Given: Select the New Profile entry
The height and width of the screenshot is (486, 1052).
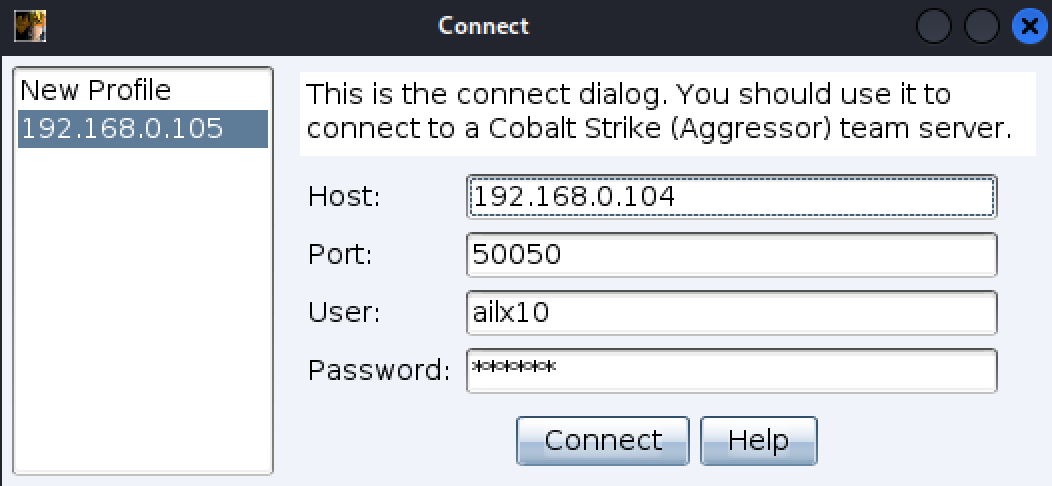Looking at the screenshot, I should pyautogui.click(x=96, y=91).
